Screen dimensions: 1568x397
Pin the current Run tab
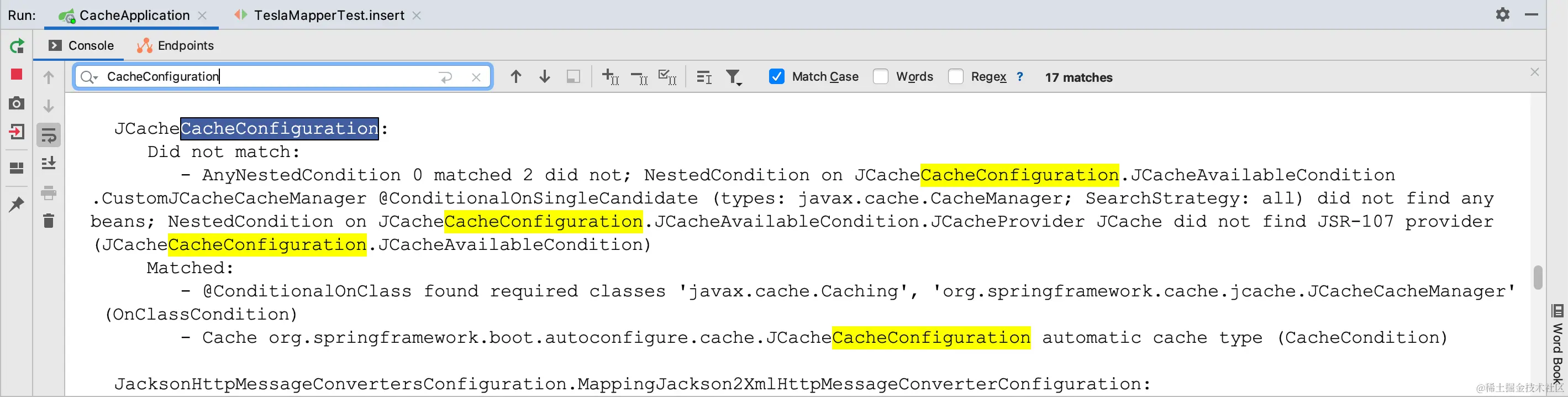click(17, 204)
